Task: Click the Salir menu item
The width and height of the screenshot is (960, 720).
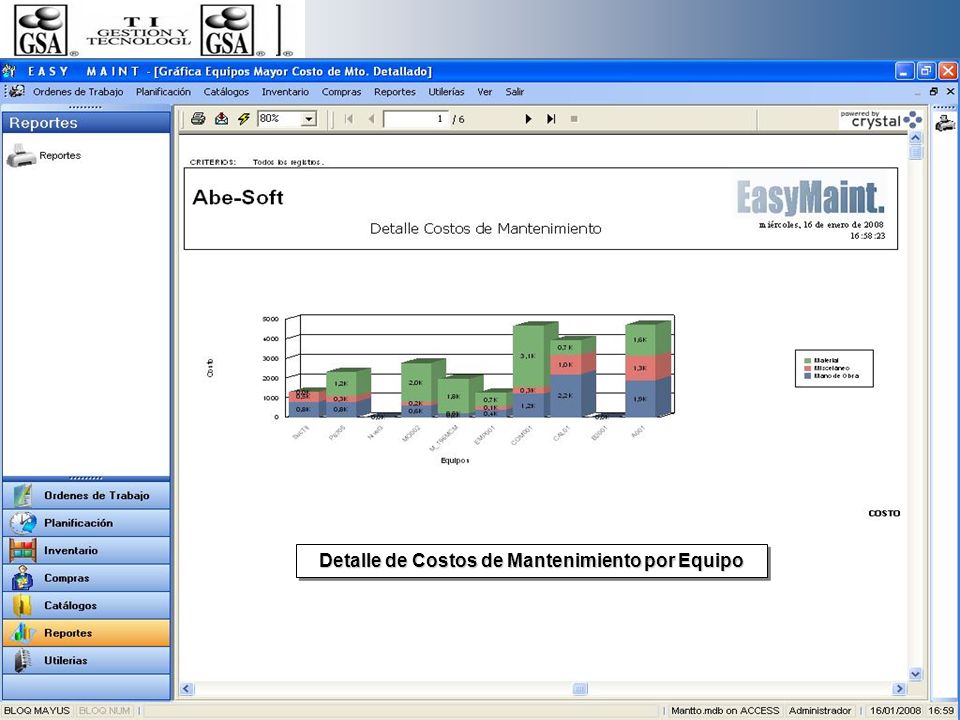Action: [514, 92]
